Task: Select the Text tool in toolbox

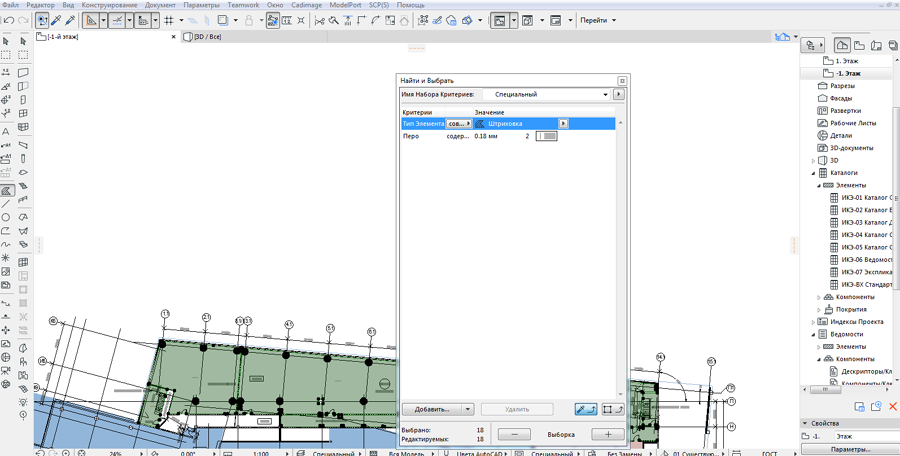Action: [6, 132]
